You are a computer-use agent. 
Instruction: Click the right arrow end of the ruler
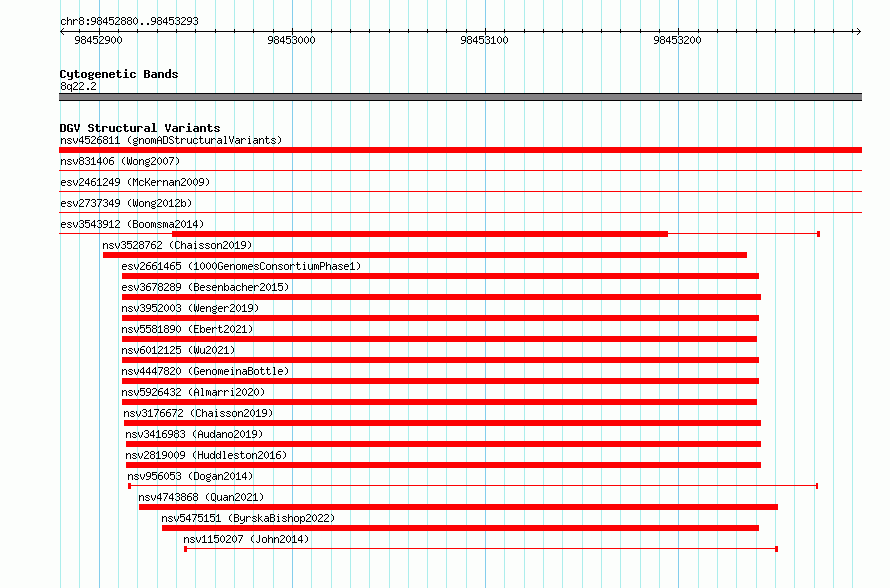pos(858,32)
